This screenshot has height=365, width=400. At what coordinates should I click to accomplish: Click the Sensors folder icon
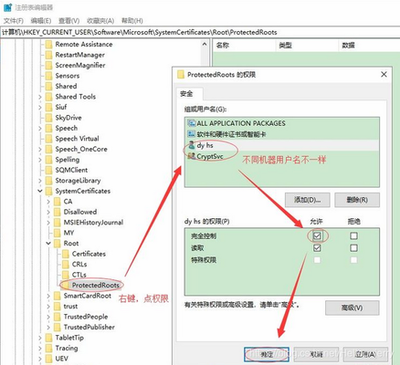(x=49, y=76)
